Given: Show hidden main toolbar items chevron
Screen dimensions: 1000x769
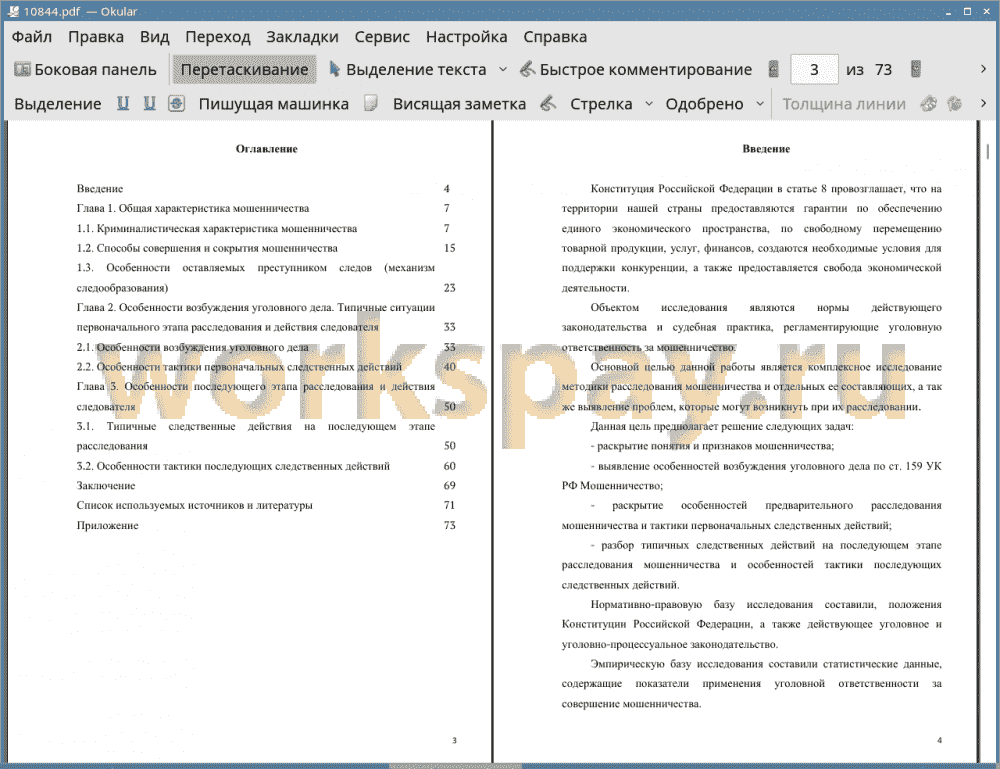Looking at the screenshot, I should tap(983, 69).
